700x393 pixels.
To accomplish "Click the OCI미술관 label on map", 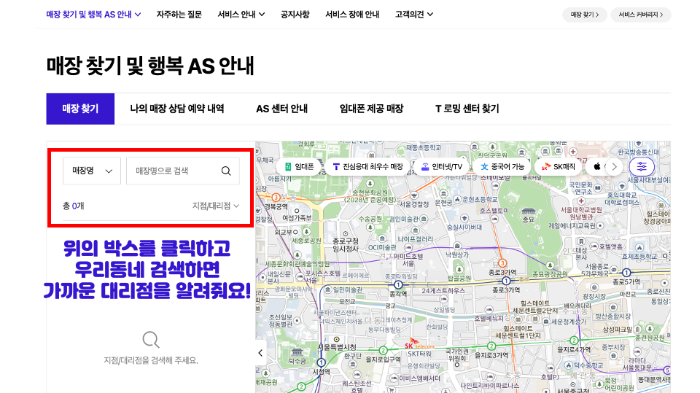I will tap(382, 247).
